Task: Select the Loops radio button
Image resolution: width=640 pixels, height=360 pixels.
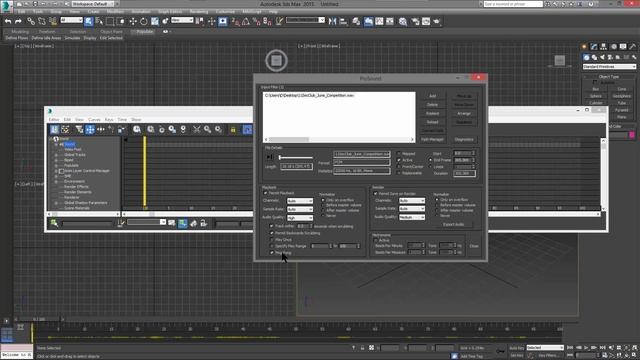Action: [430, 167]
